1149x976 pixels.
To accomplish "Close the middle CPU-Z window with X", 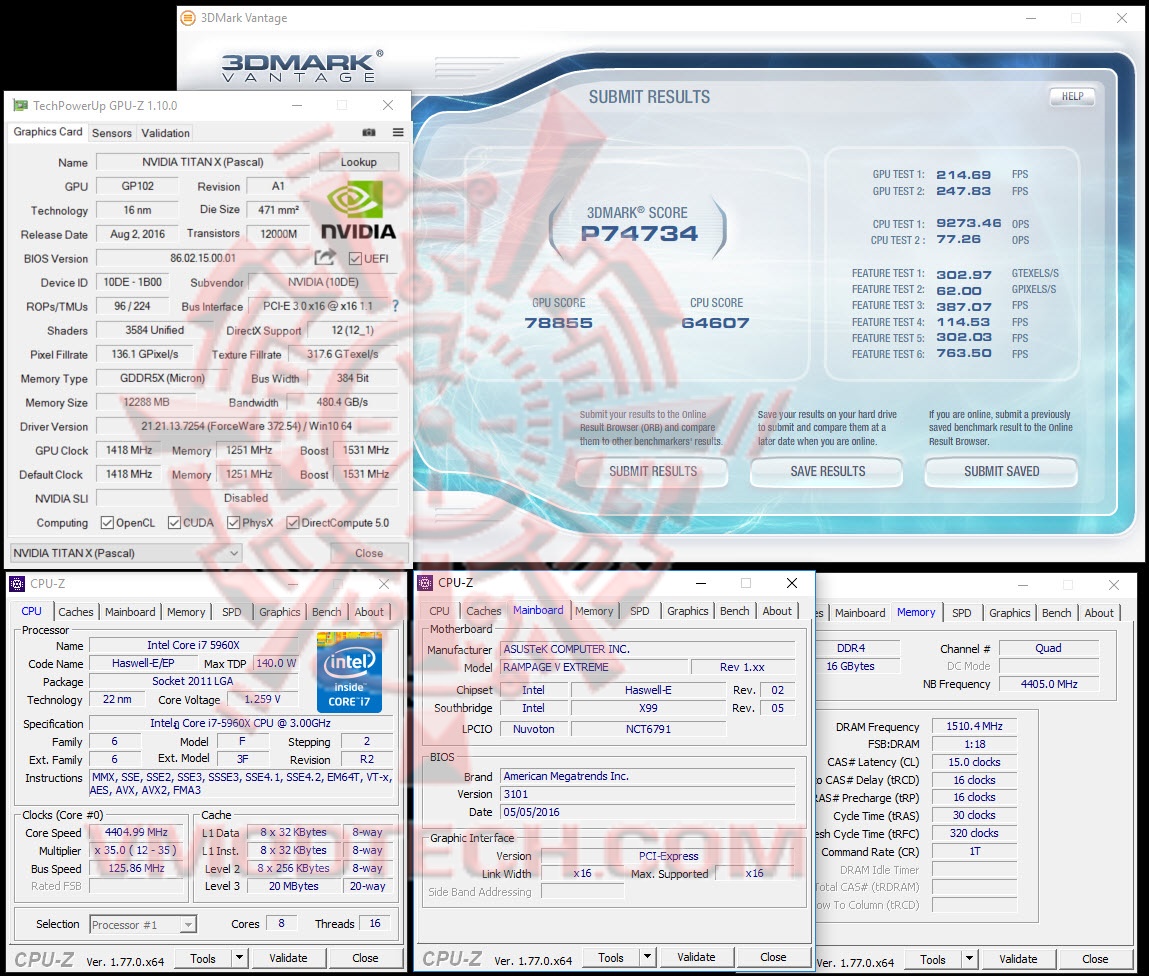I will point(791,583).
